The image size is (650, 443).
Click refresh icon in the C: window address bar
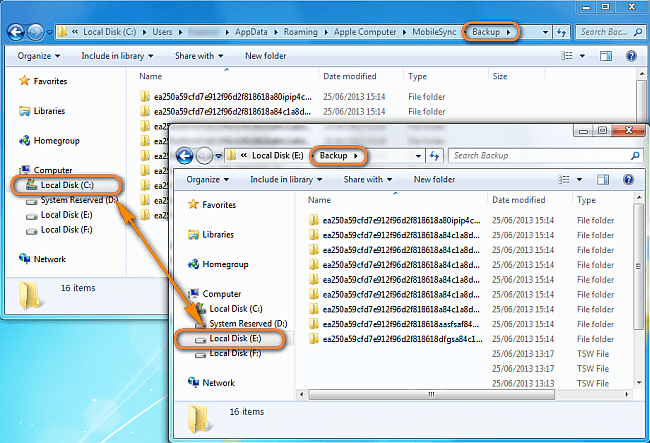pyautogui.click(x=561, y=32)
